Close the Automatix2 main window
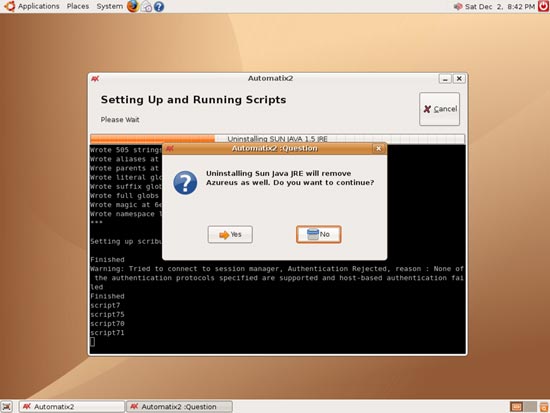Screen dimensions: 550x413 click(x=459, y=79)
